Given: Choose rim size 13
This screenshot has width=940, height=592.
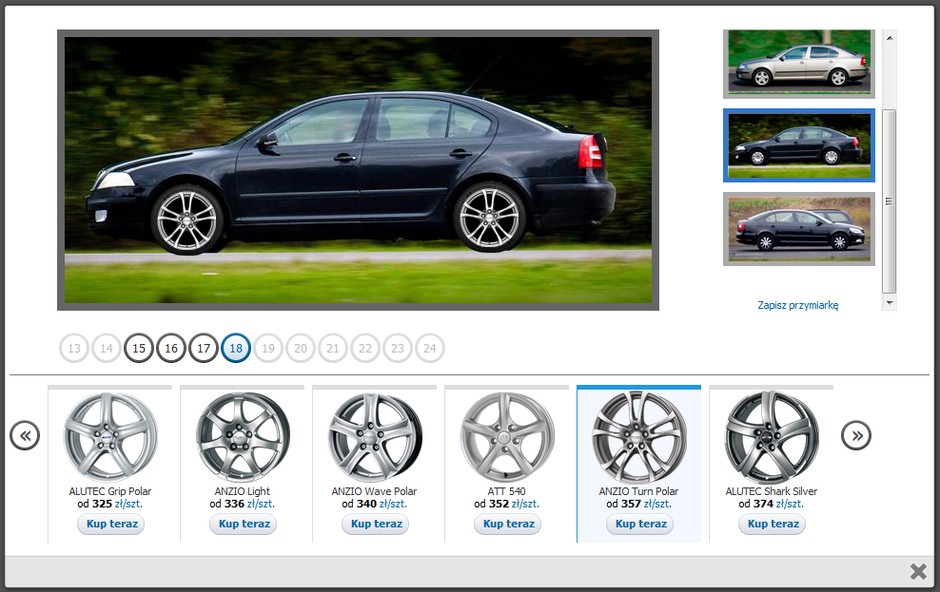Looking at the screenshot, I should pos(74,348).
